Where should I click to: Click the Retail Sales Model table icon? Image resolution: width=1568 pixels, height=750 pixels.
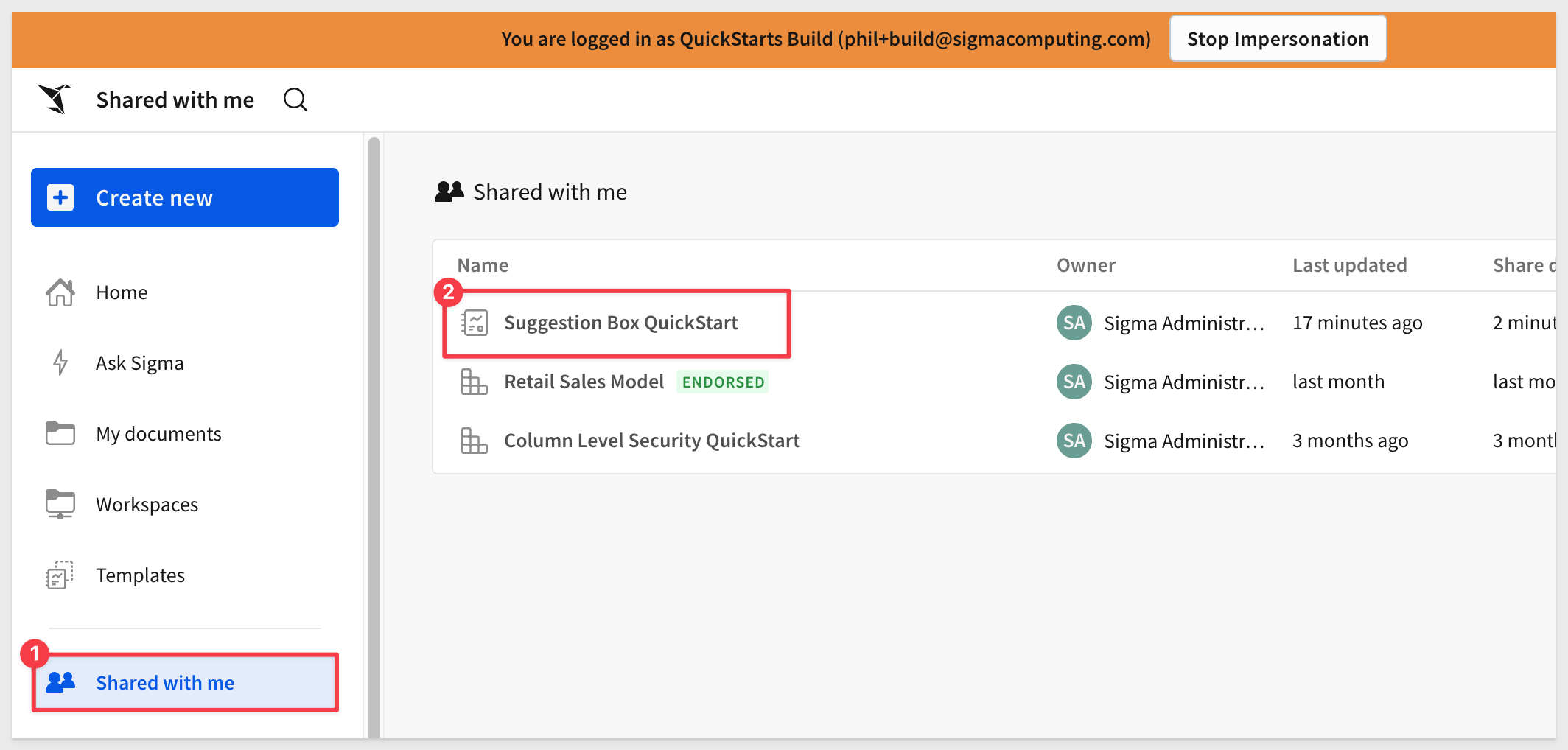point(475,382)
